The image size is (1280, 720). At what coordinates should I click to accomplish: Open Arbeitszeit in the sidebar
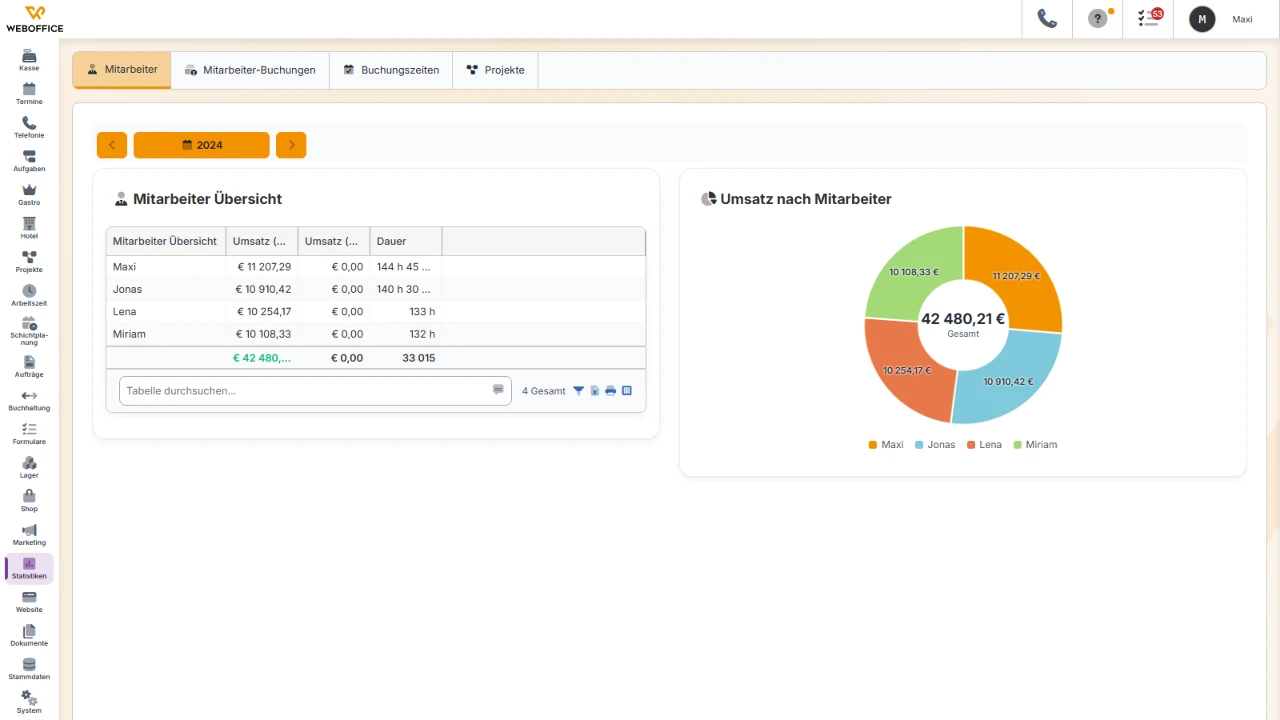click(x=29, y=295)
